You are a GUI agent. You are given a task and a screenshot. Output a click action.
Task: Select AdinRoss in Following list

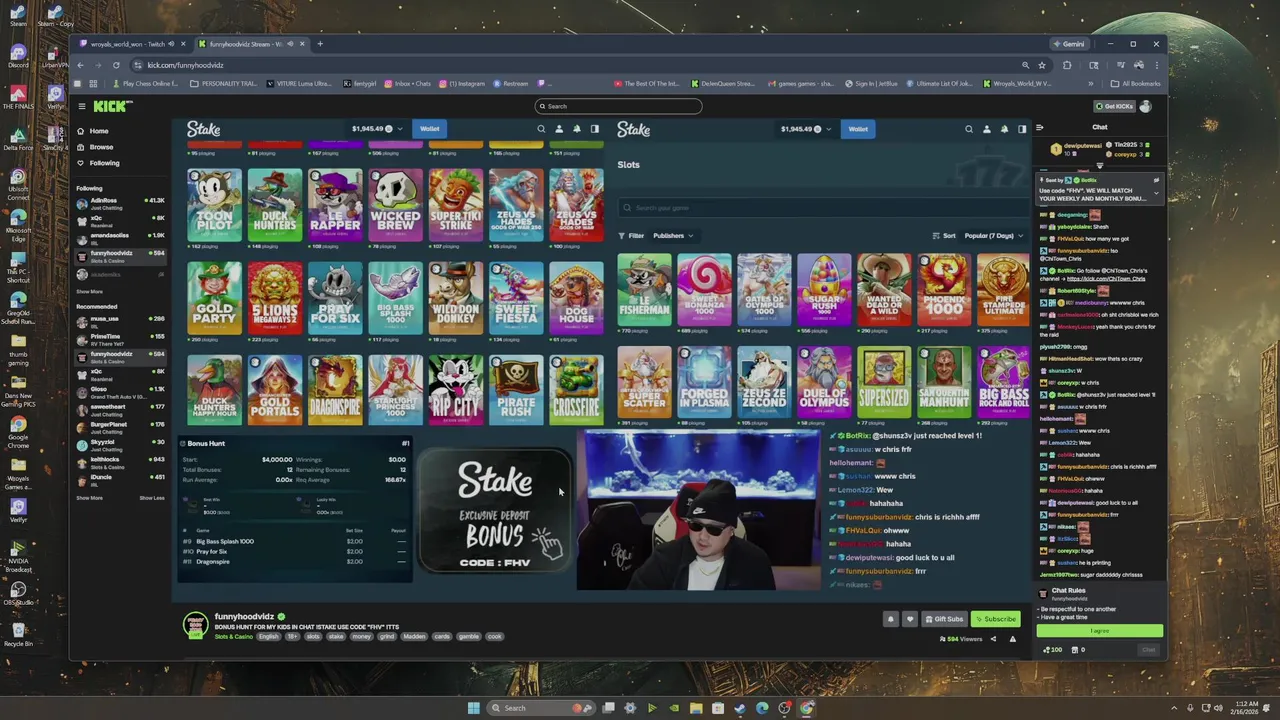120,202
